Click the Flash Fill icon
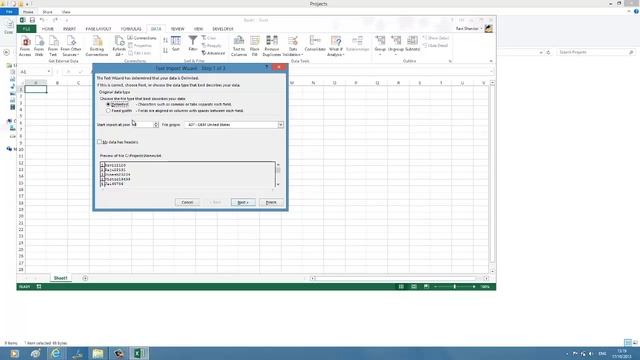The width and height of the screenshot is (640, 360). (255, 46)
